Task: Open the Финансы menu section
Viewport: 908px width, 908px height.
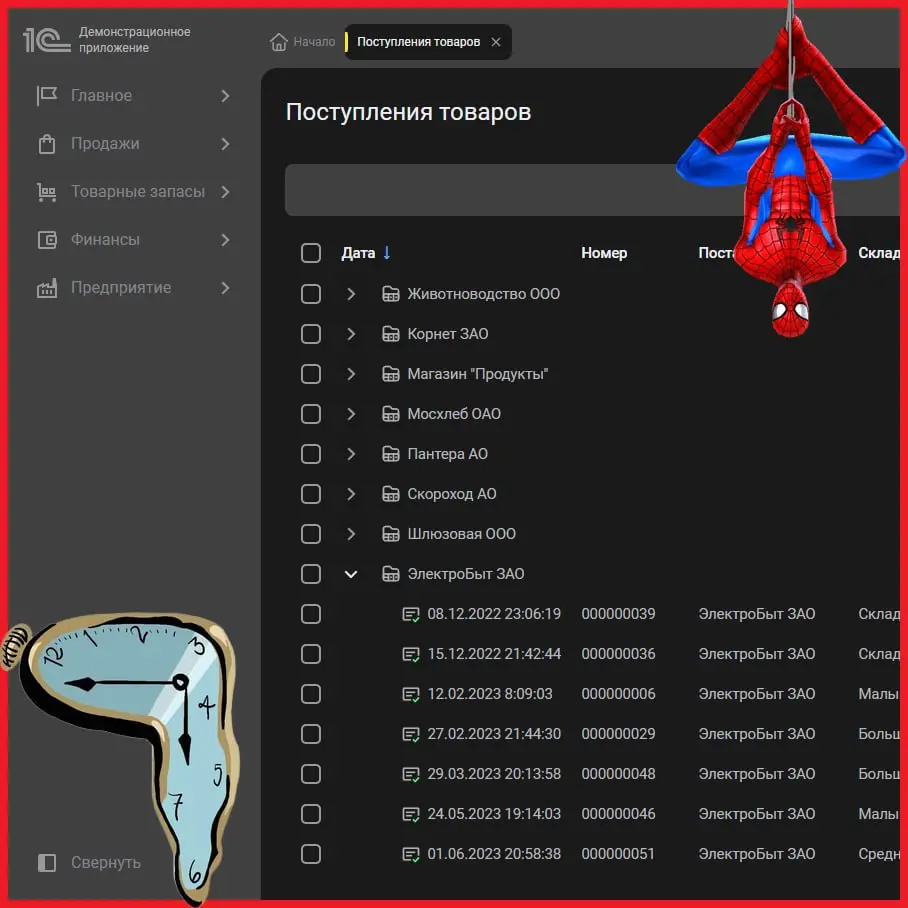Action: pos(134,240)
